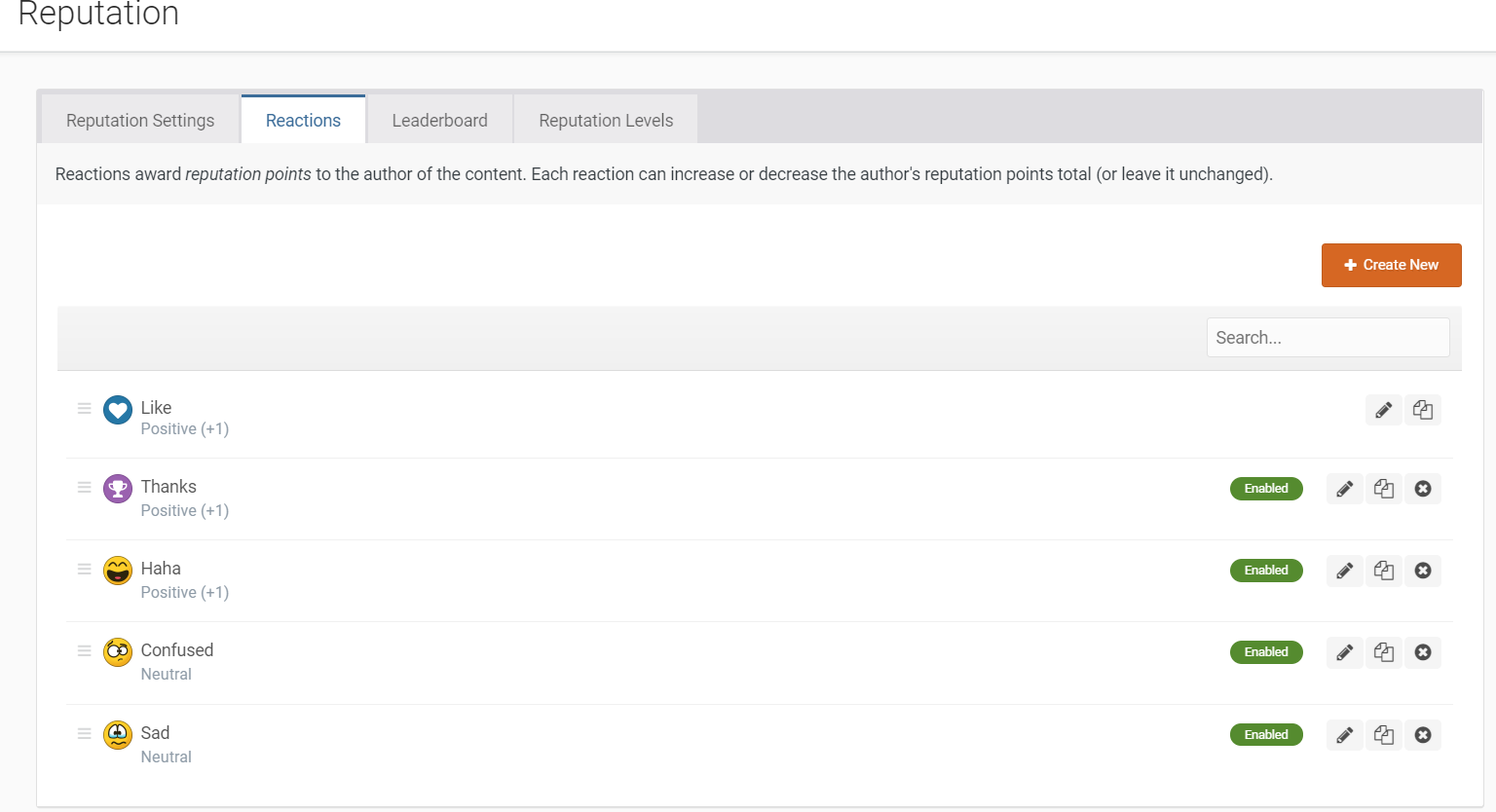The width and height of the screenshot is (1496, 812).
Task: Toggle Enabled status of Sad reaction
Action: [x=1265, y=735]
